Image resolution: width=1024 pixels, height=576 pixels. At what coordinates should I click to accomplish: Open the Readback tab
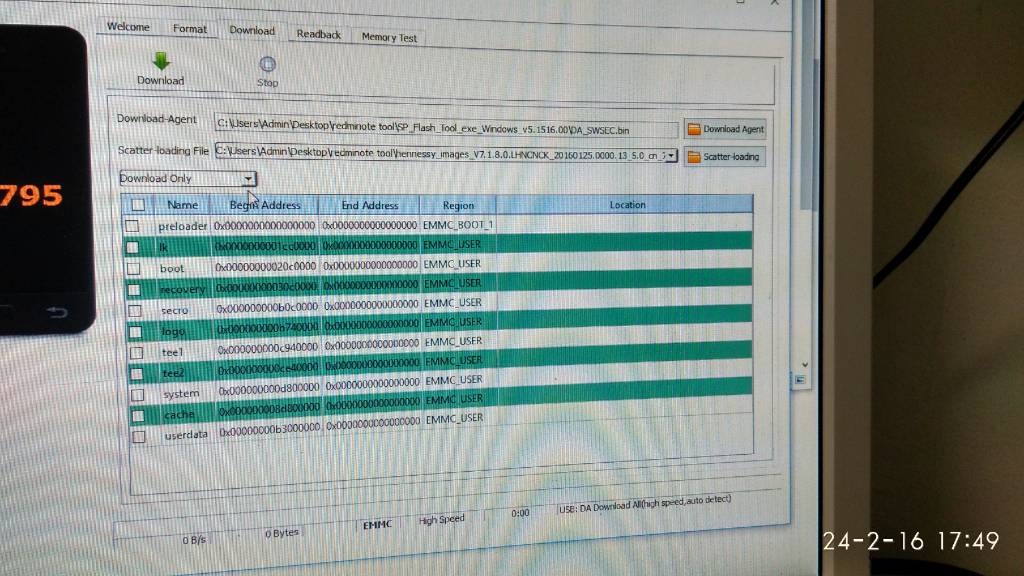click(x=319, y=35)
